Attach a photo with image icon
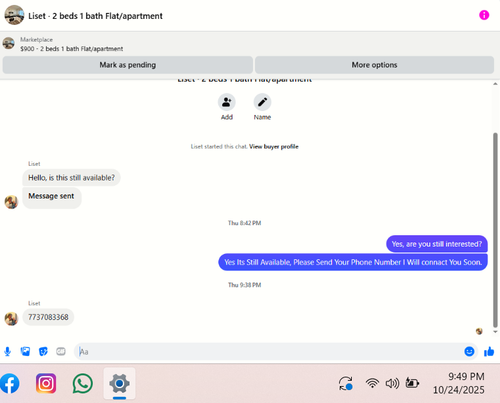This screenshot has width=500, height=403. point(25,351)
